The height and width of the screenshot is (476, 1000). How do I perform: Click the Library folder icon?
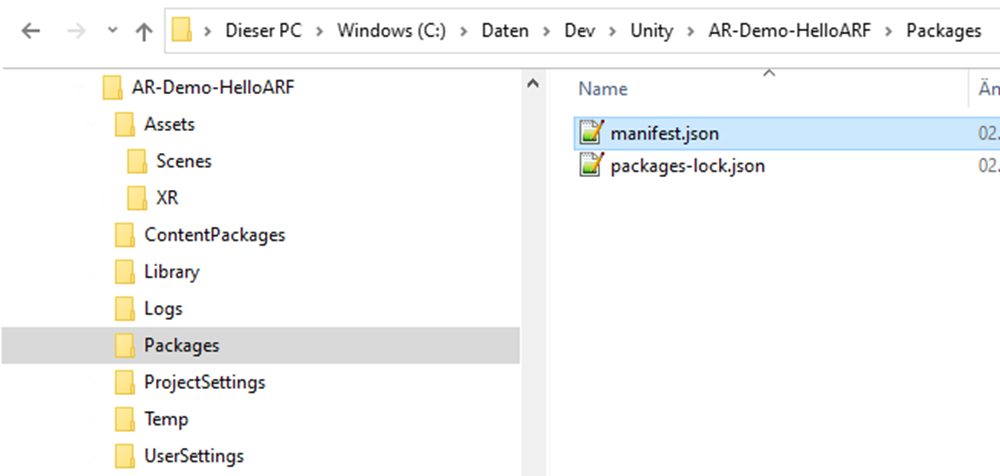click(x=124, y=272)
